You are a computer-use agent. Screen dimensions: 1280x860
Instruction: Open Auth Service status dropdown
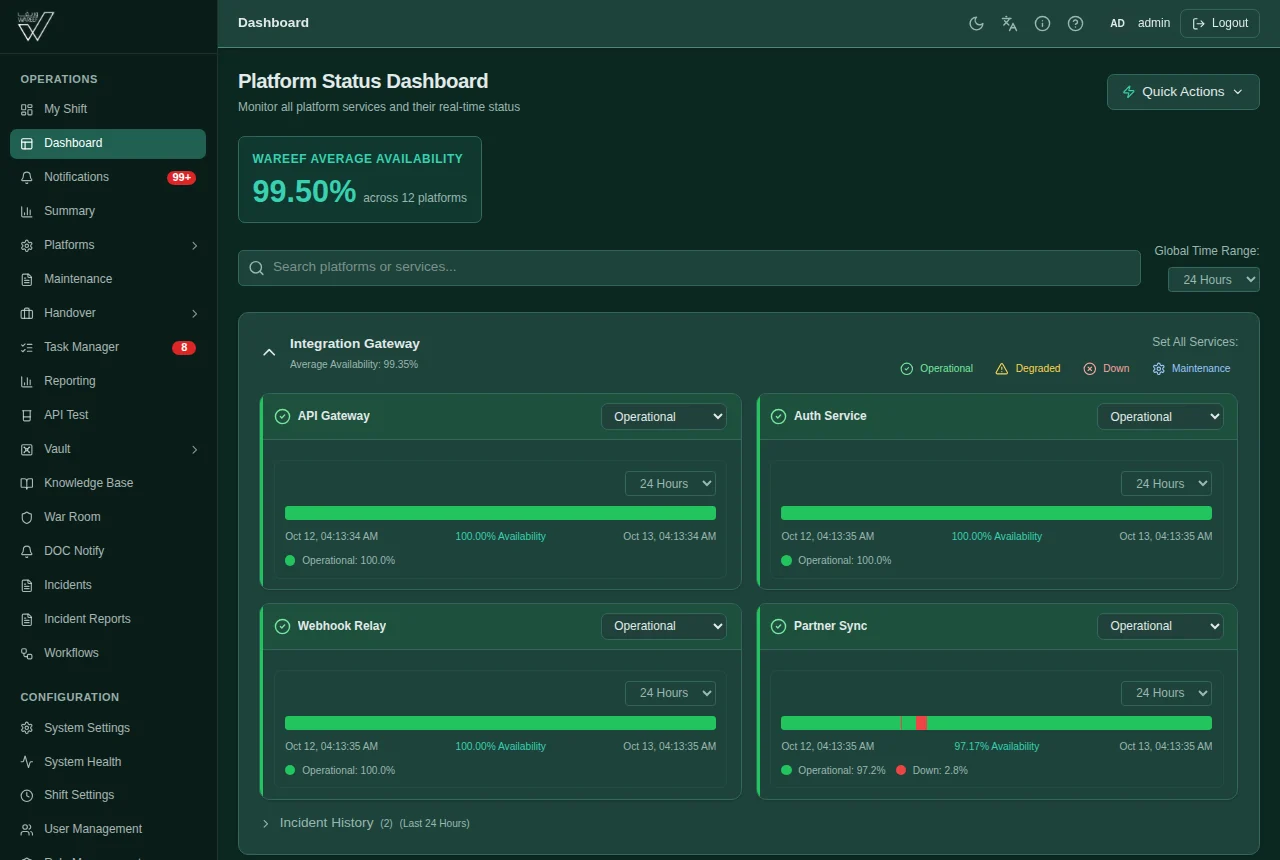pyautogui.click(x=1160, y=417)
